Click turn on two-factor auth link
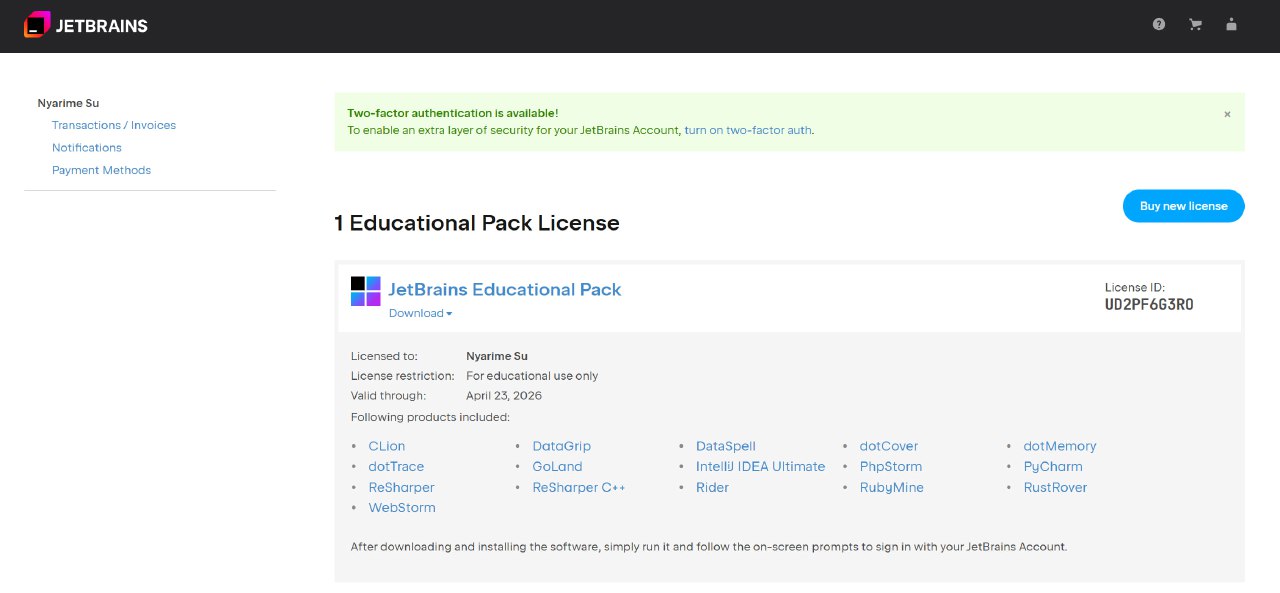Viewport: 1280px width, 593px height. 747,130
